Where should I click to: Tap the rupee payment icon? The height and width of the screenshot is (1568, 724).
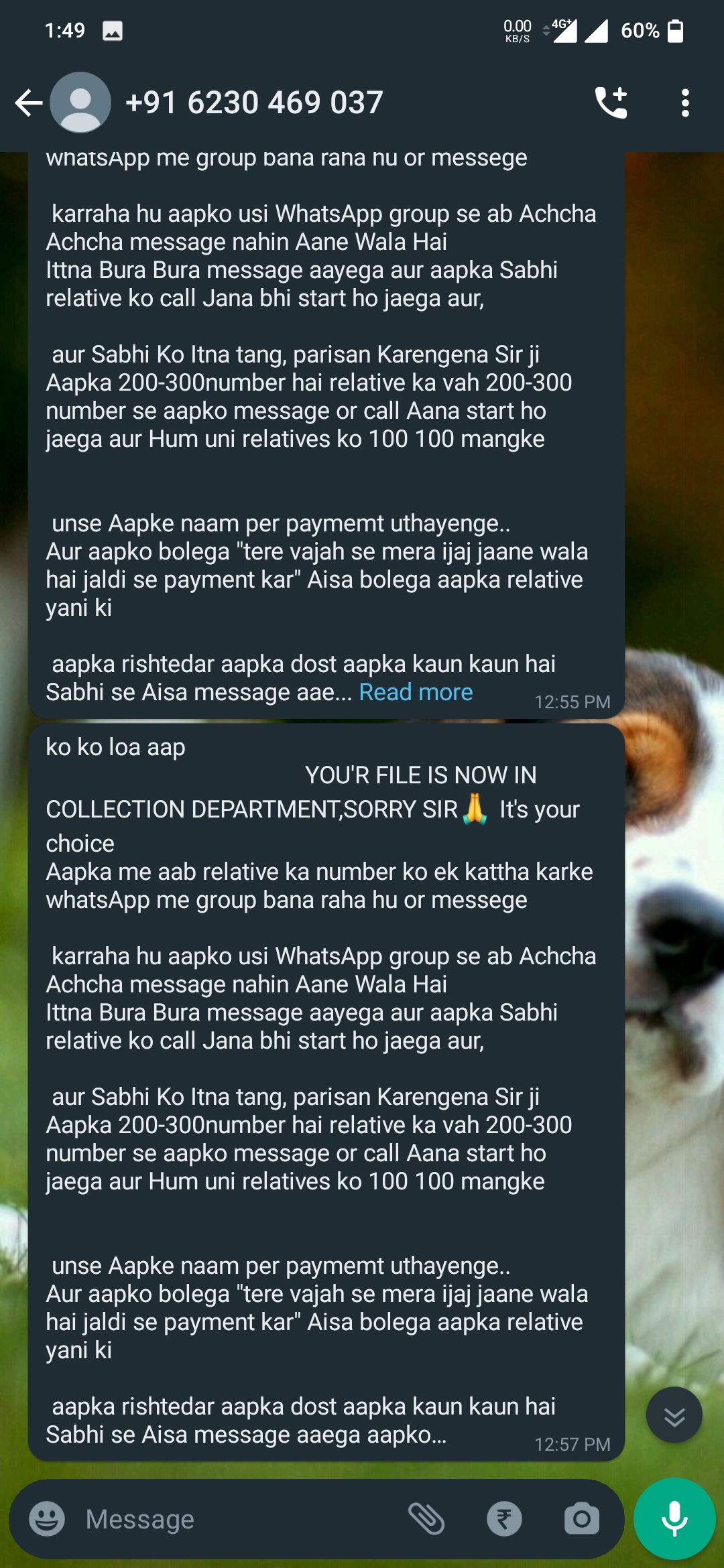tap(504, 1518)
